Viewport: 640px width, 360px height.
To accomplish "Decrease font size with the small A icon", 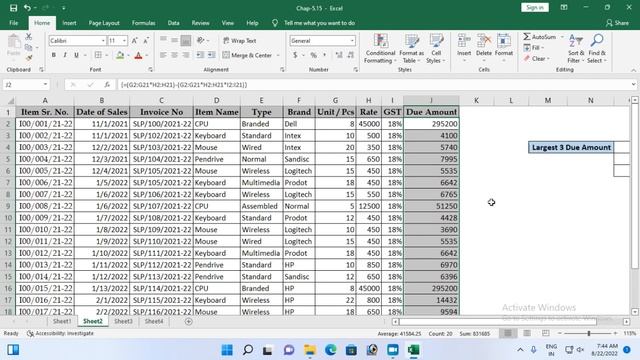I will click(x=146, y=40).
